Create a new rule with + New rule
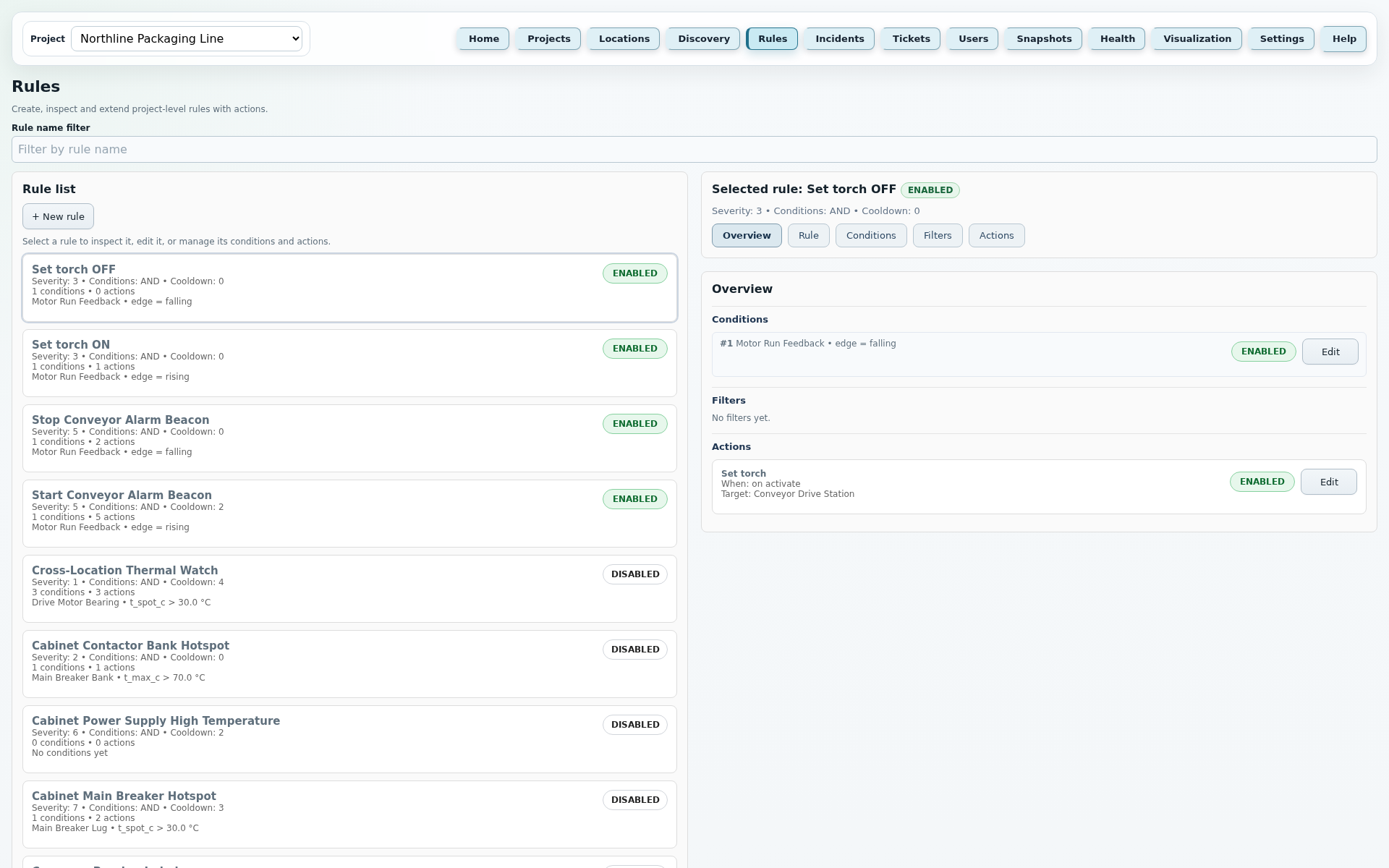The image size is (1389, 868). click(58, 217)
